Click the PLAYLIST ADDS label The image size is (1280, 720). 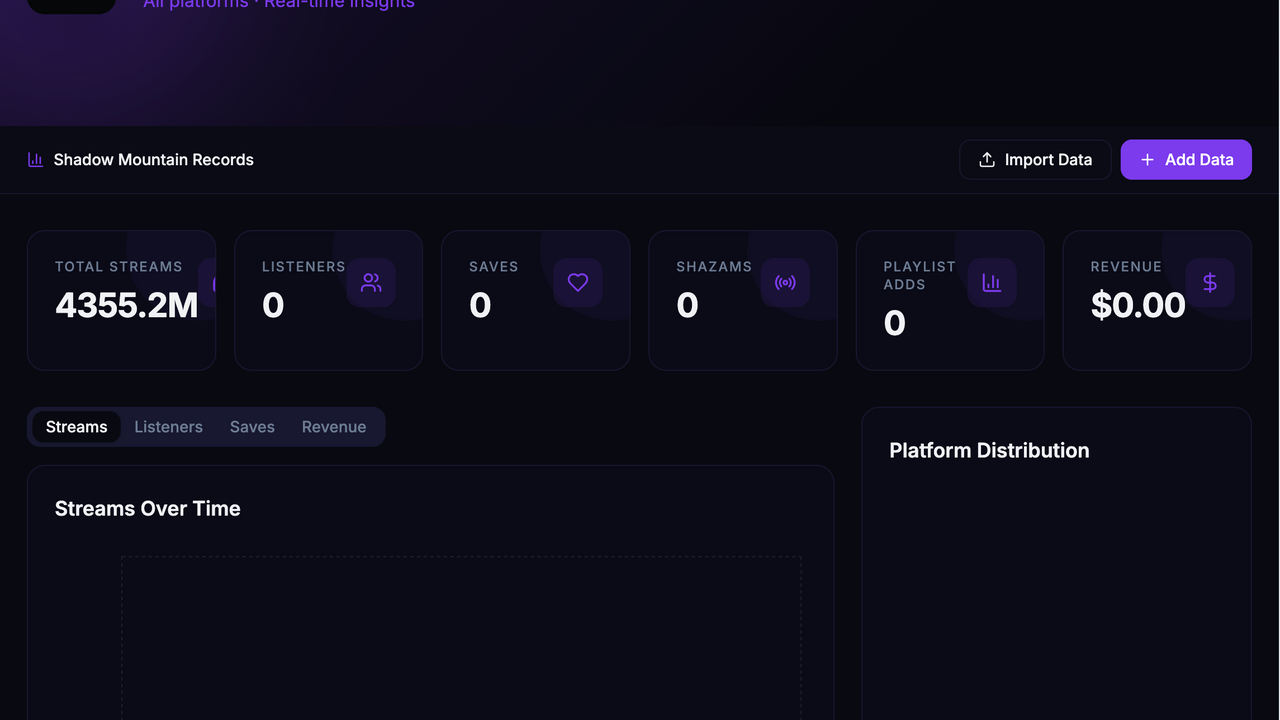920,275
